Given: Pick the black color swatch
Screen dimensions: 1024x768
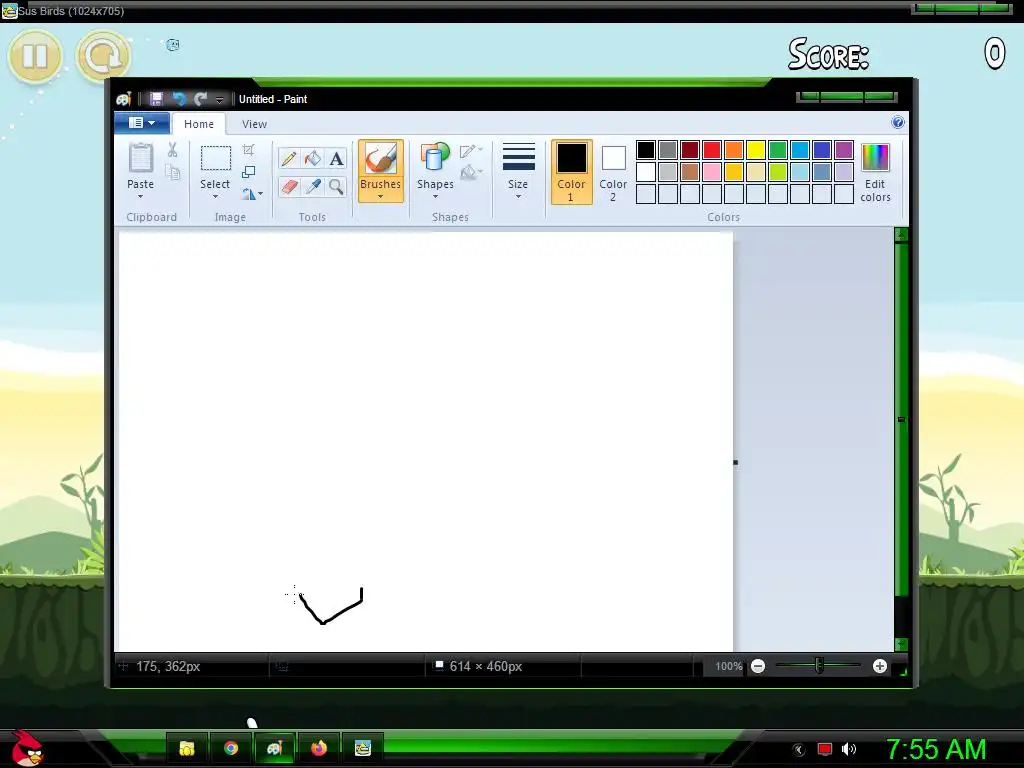Looking at the screenshot, I should click(x=646, y=150).
